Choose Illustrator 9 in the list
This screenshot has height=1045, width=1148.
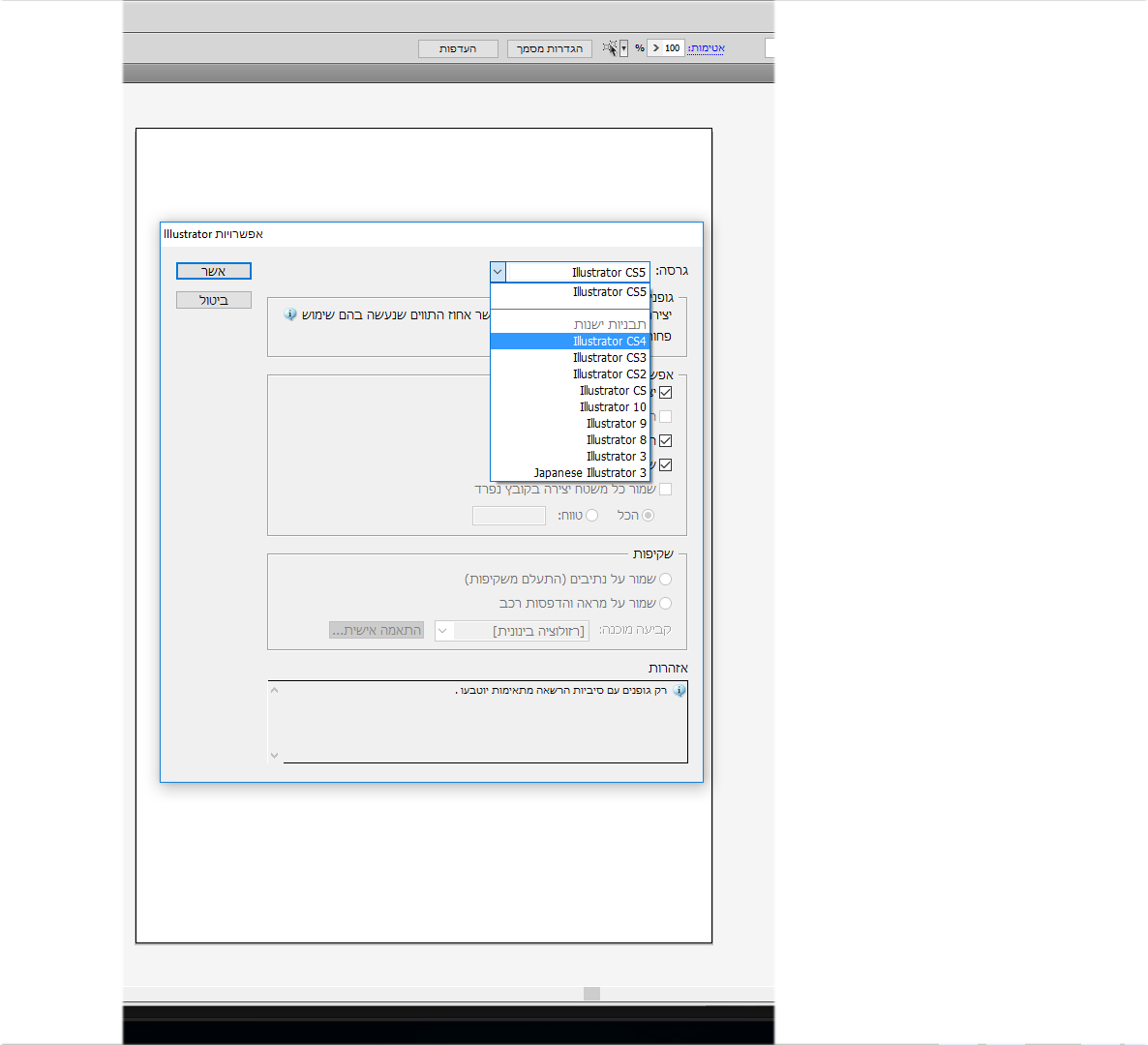tap(569, 424)
